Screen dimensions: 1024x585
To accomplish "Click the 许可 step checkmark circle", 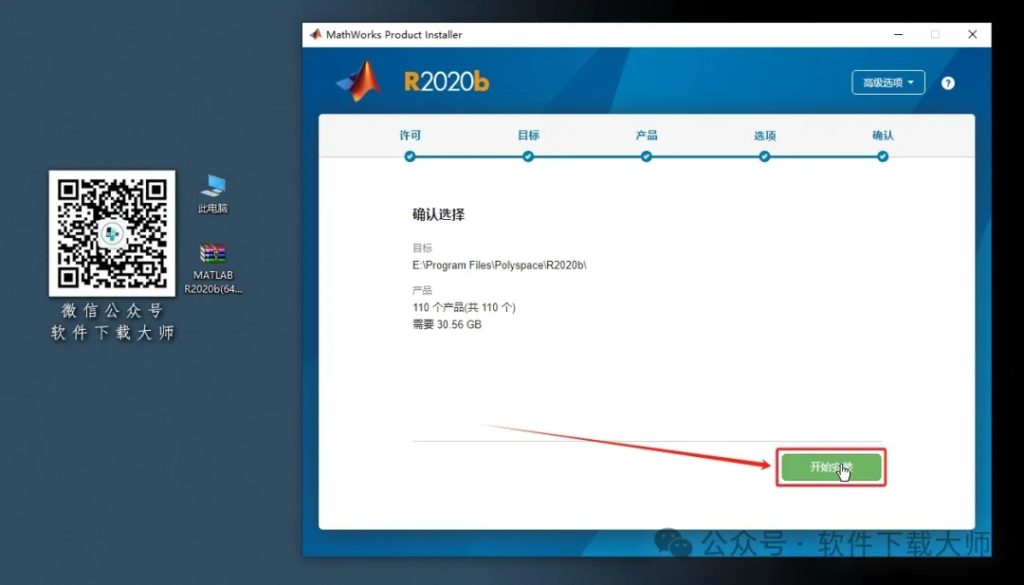I will [x=410, y=156].
